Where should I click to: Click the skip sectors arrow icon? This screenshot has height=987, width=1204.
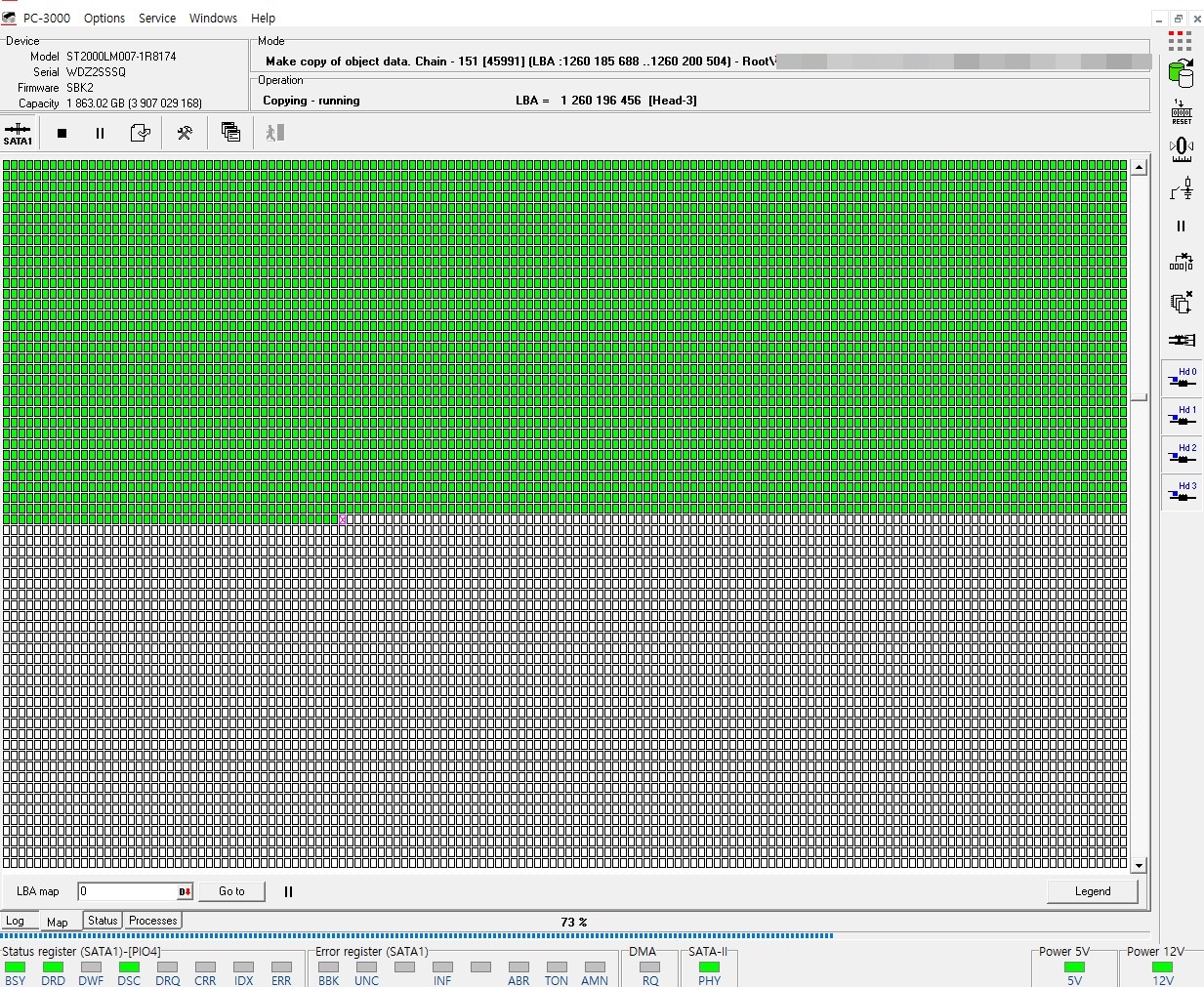[1181, 263]
